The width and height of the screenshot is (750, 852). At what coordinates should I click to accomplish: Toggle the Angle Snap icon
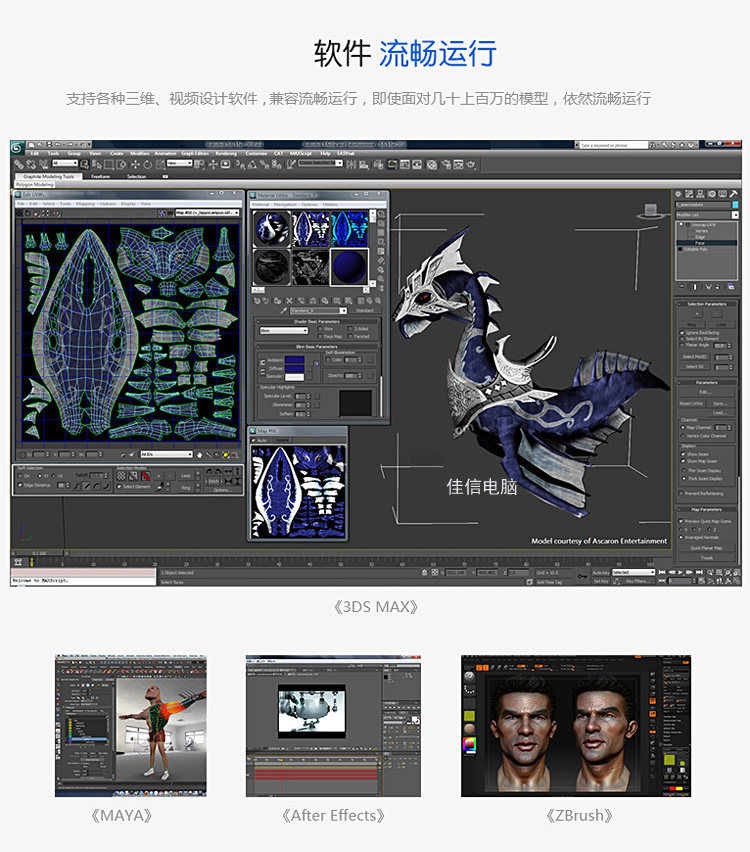tap(252, 164)
